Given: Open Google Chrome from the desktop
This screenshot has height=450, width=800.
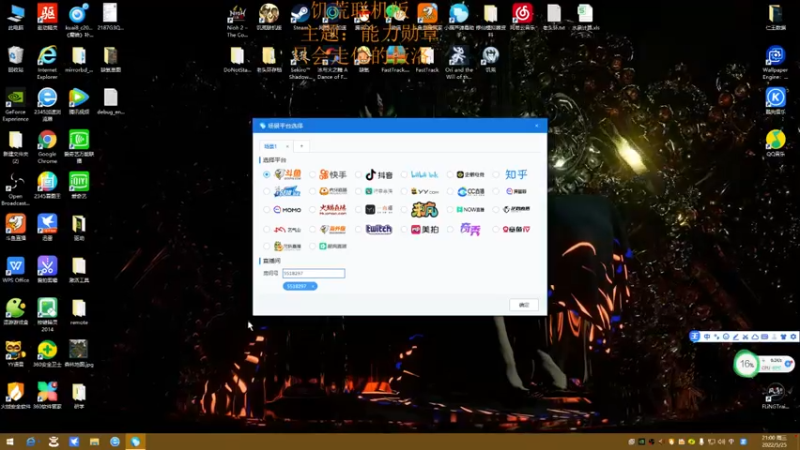Looking at the screenshot, I should (x=47, y=146).
